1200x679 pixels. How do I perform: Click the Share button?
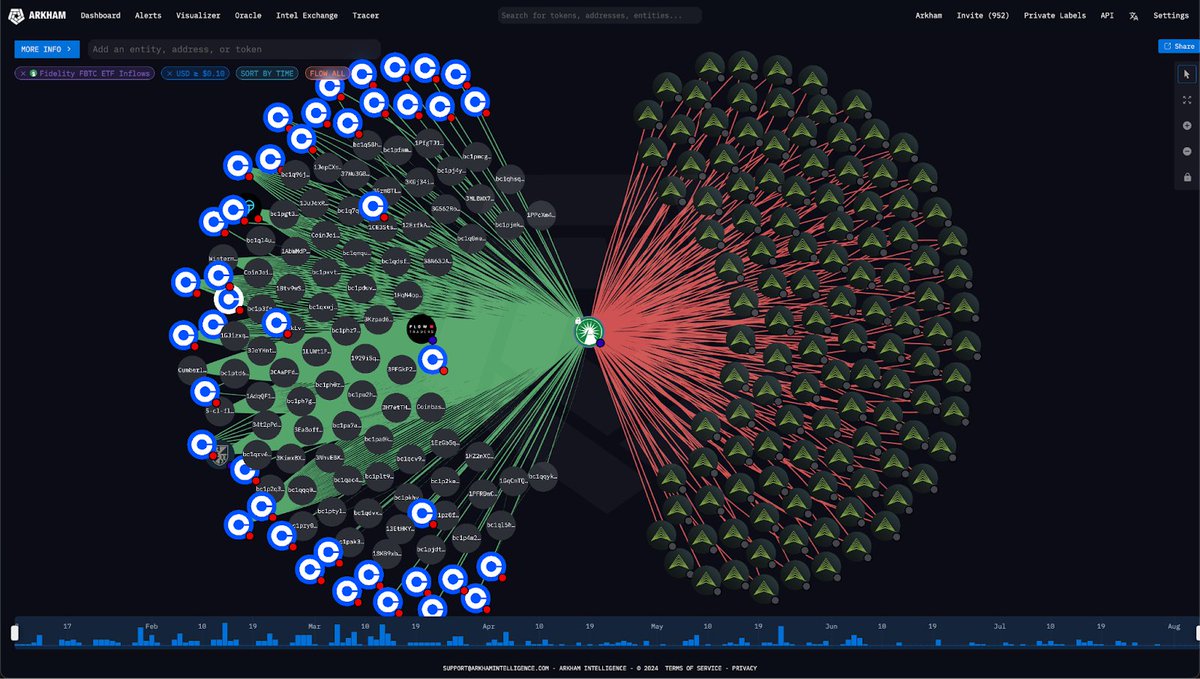1177,46
